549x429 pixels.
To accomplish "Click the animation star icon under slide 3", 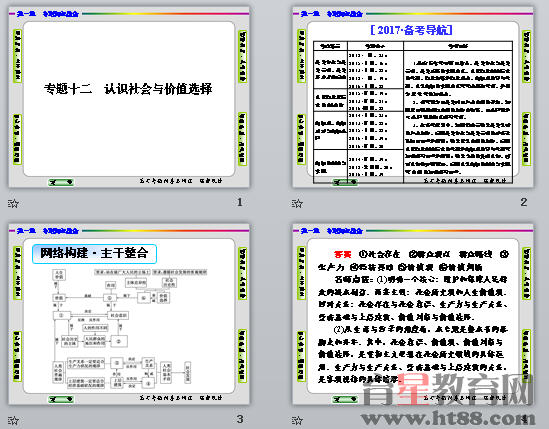I will 13,420.
